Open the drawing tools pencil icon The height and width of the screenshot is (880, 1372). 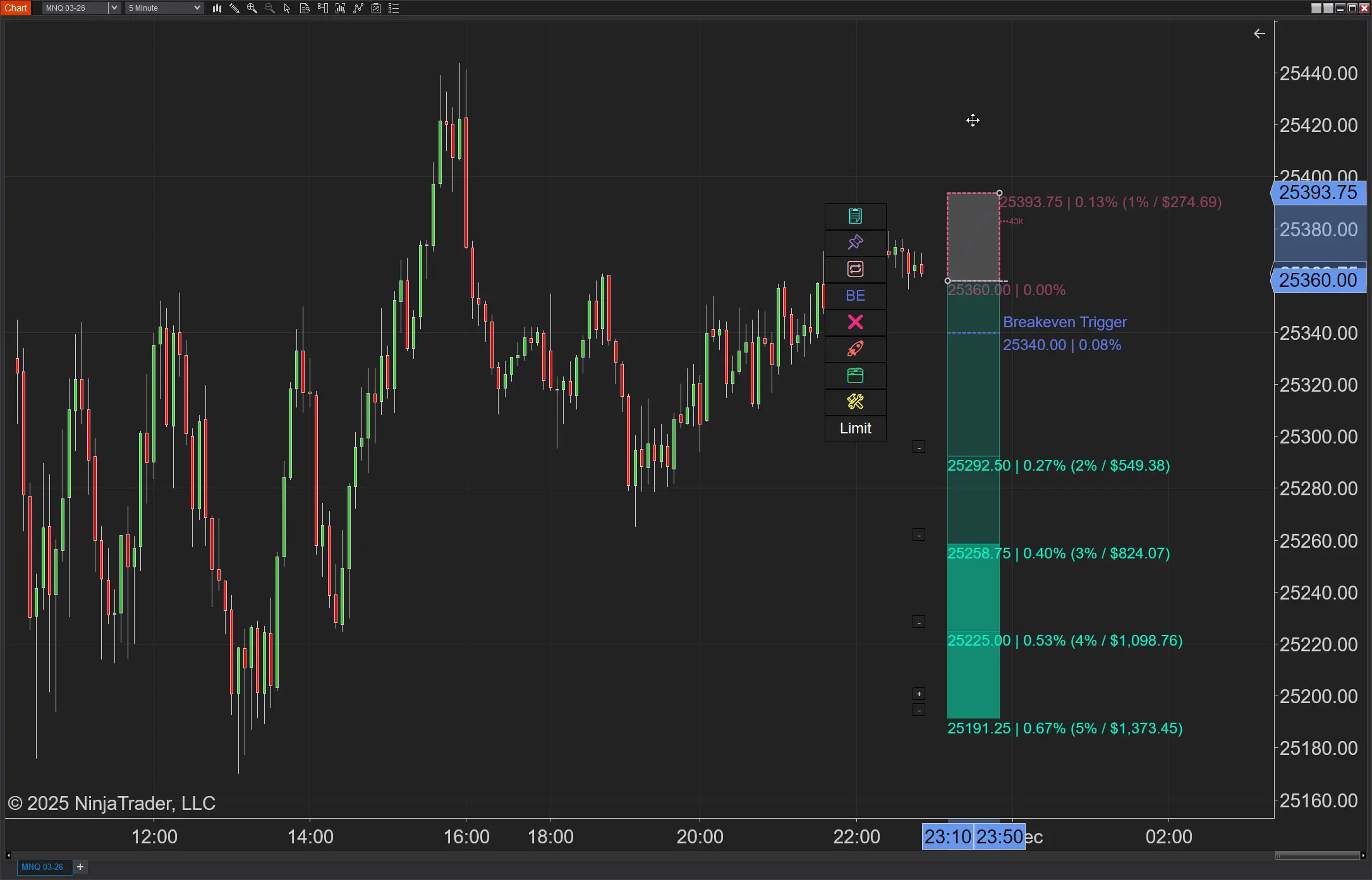point(234,8)
